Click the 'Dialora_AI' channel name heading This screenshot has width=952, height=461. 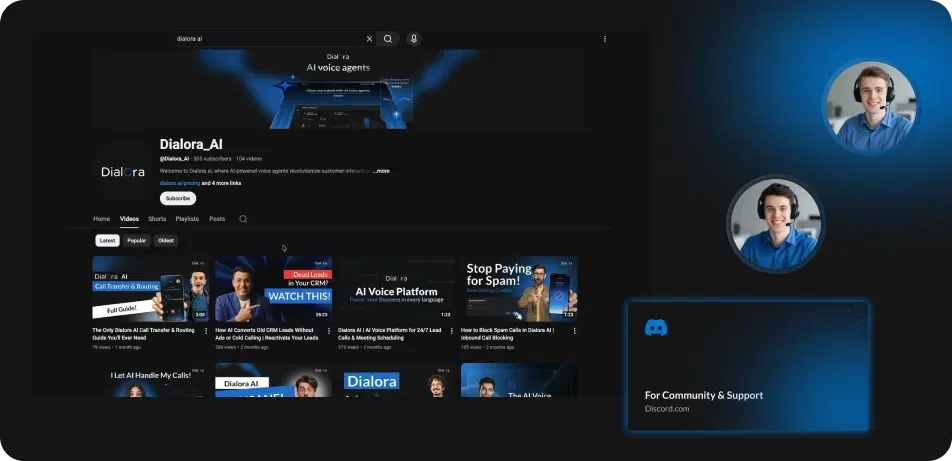191,145
